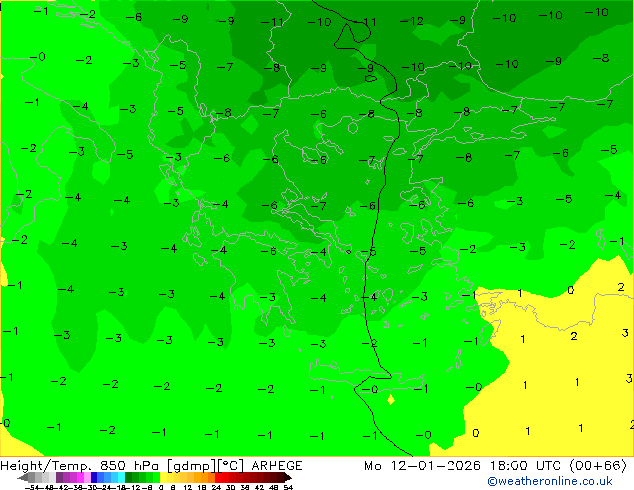Click the gray left arrow end of legend

(23, 478)
